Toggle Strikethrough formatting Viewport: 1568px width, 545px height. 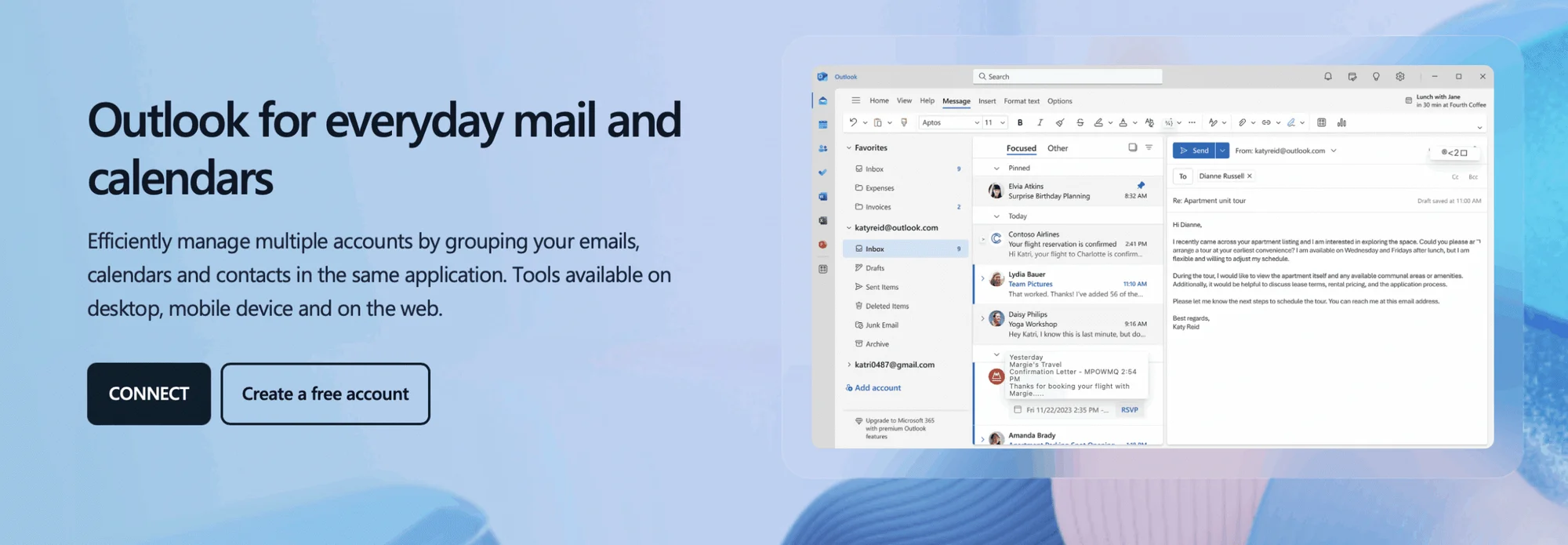coord(1080,122)
